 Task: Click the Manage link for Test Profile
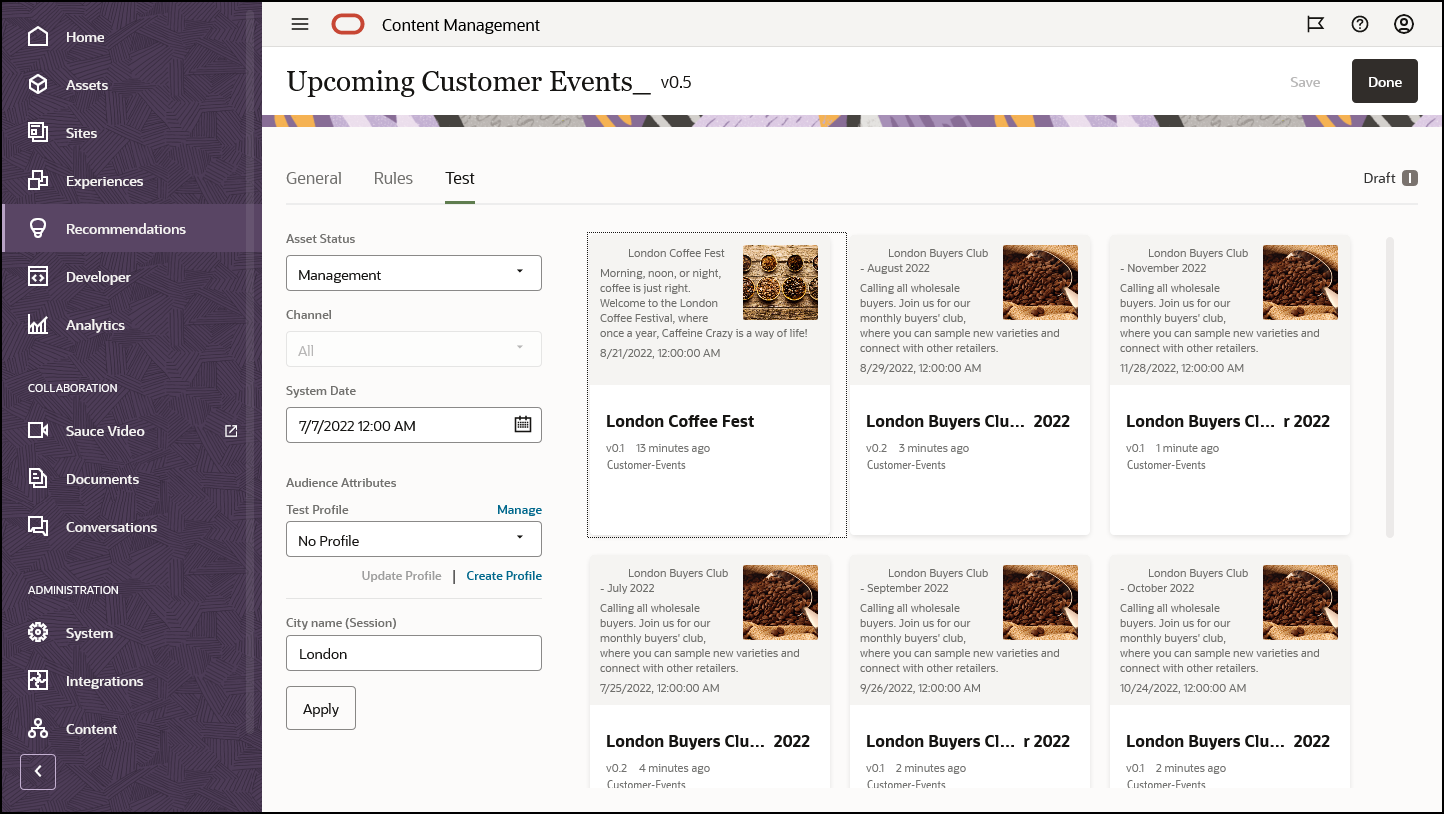519,510
